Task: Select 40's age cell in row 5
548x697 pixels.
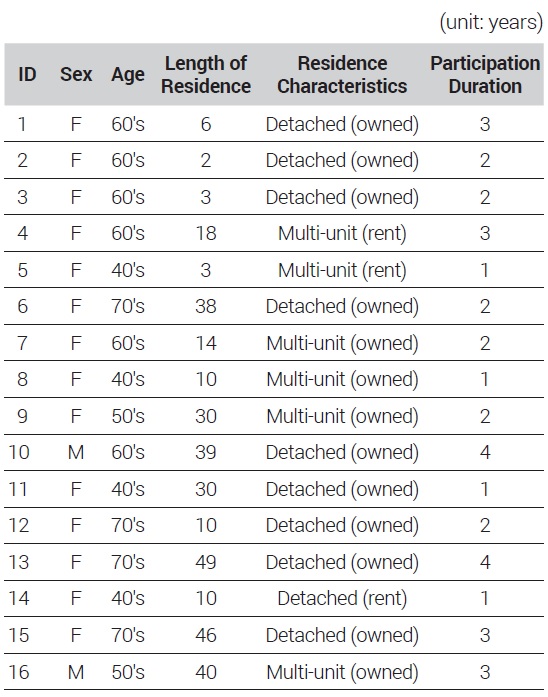Action: click(128, 270)
